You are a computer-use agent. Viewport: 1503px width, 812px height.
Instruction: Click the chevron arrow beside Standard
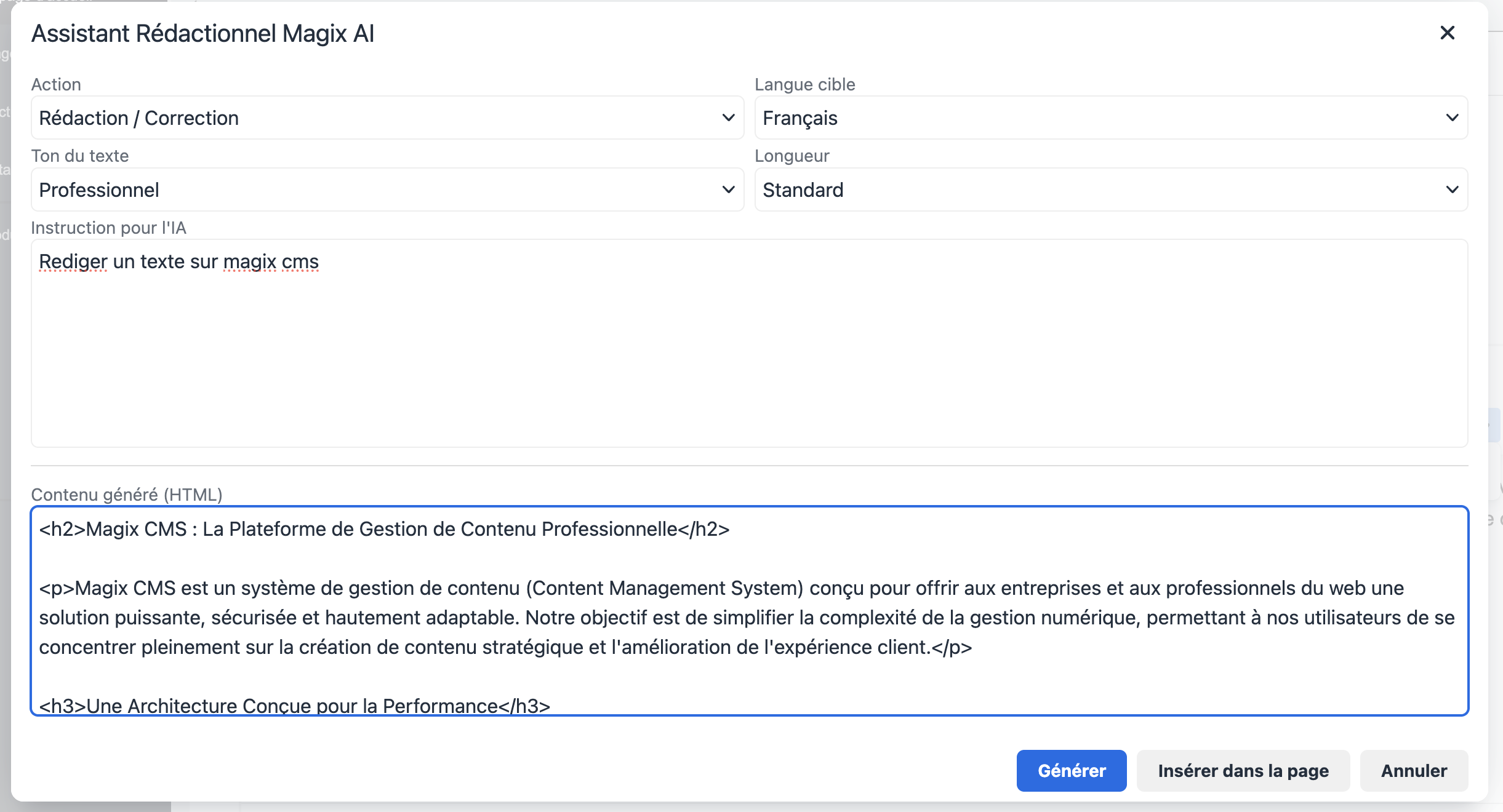click(x=1452, y=189)
